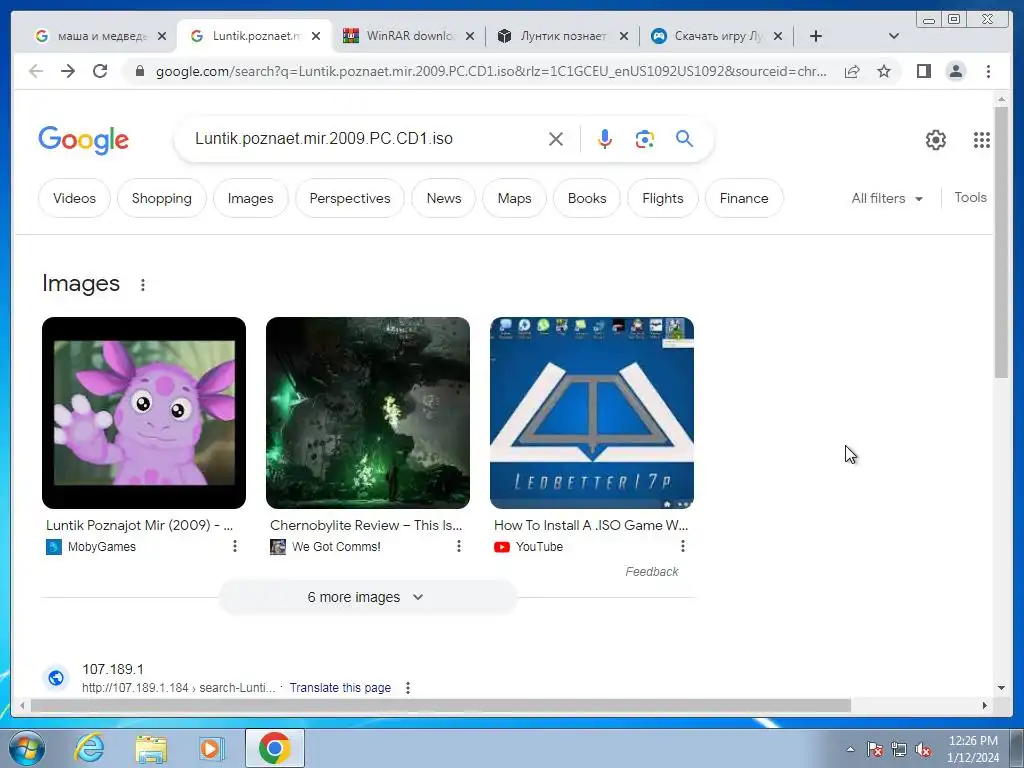Close the WinRAR download tab
Screen dimensions: 1024x768
pos(470,36)
